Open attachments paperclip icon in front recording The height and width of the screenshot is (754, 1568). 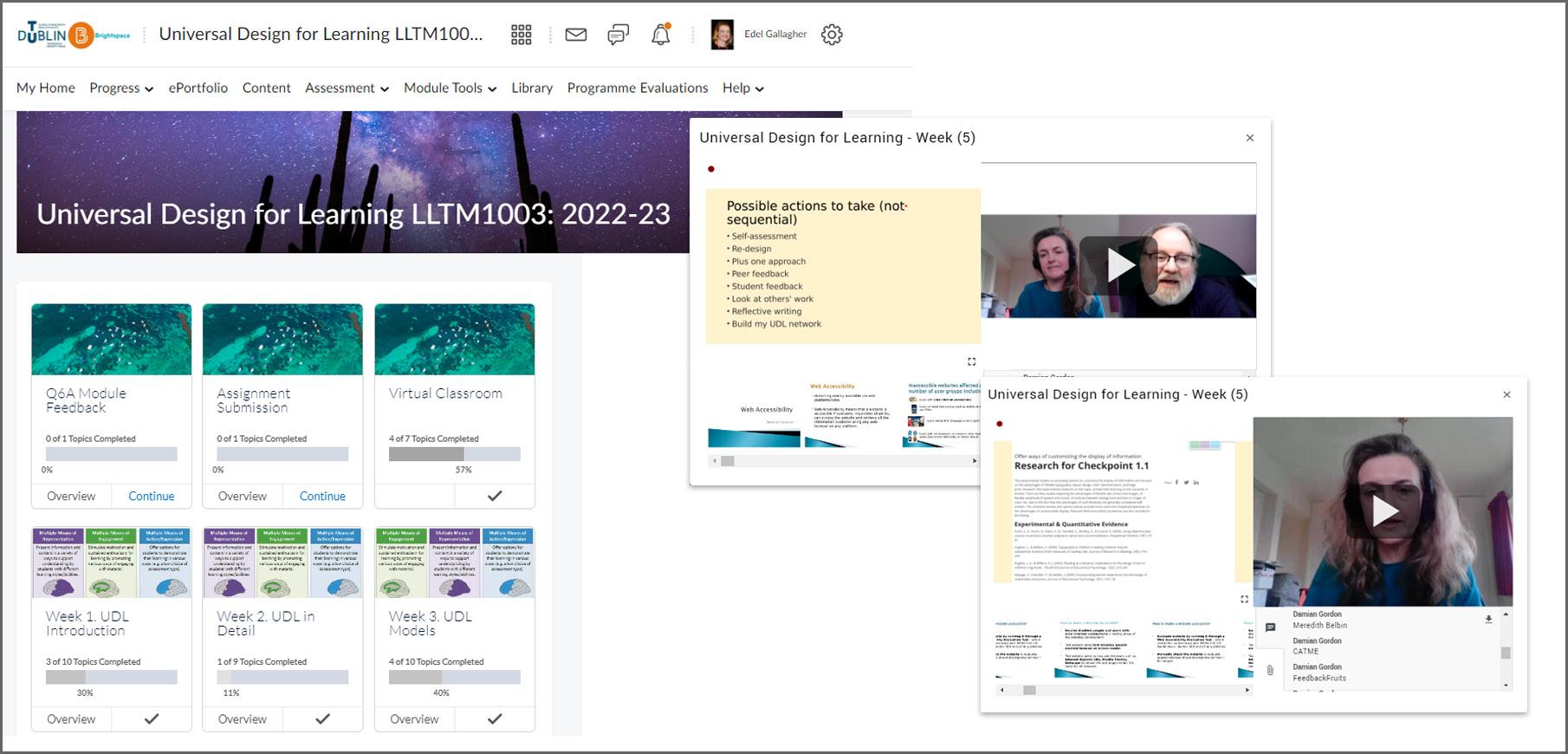pyautogui.click(x=1270, y=670)
